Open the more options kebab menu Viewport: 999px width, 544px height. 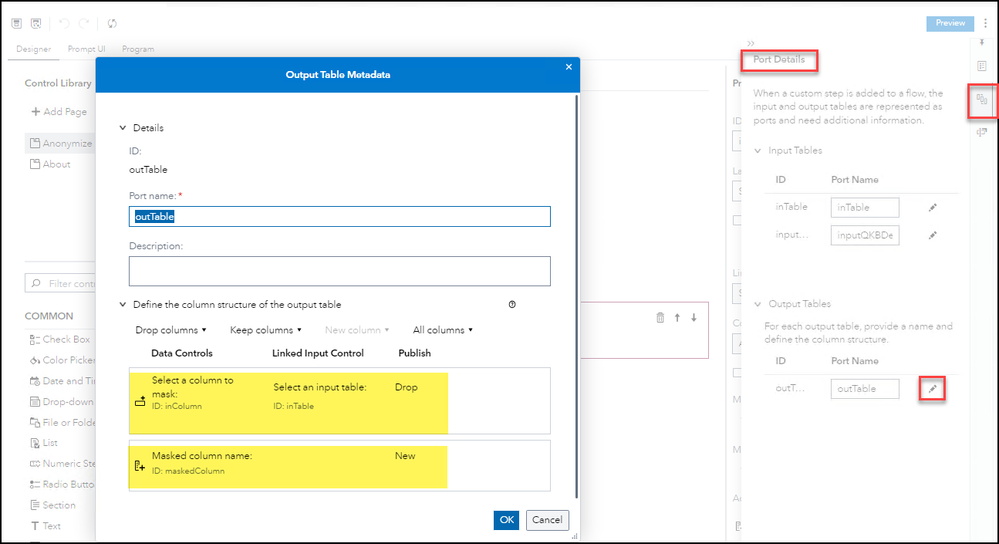[985, 23]
